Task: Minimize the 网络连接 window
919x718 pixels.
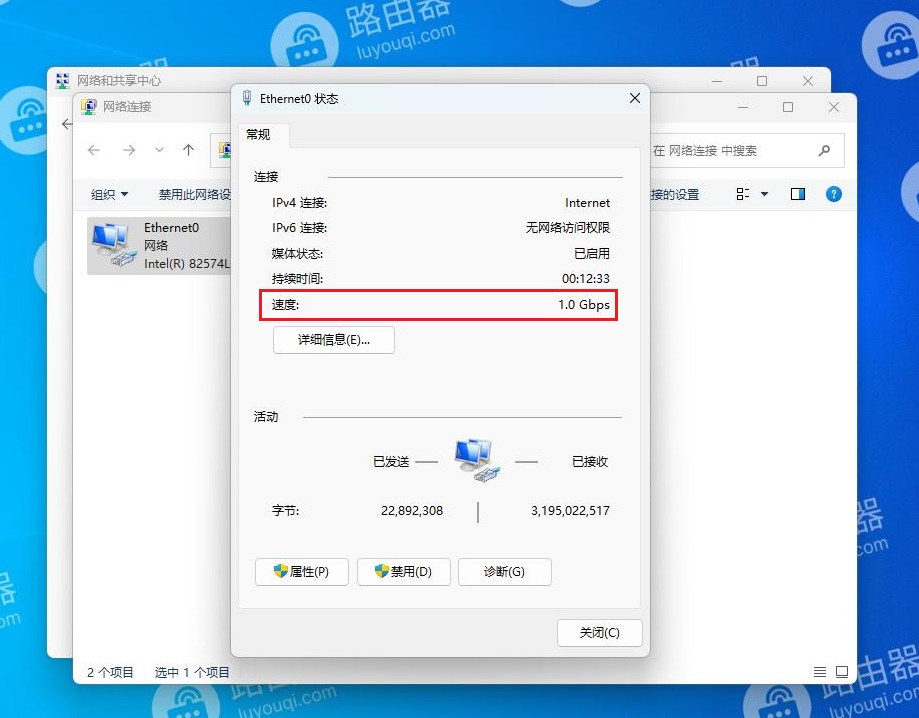Action: [743, 107]
